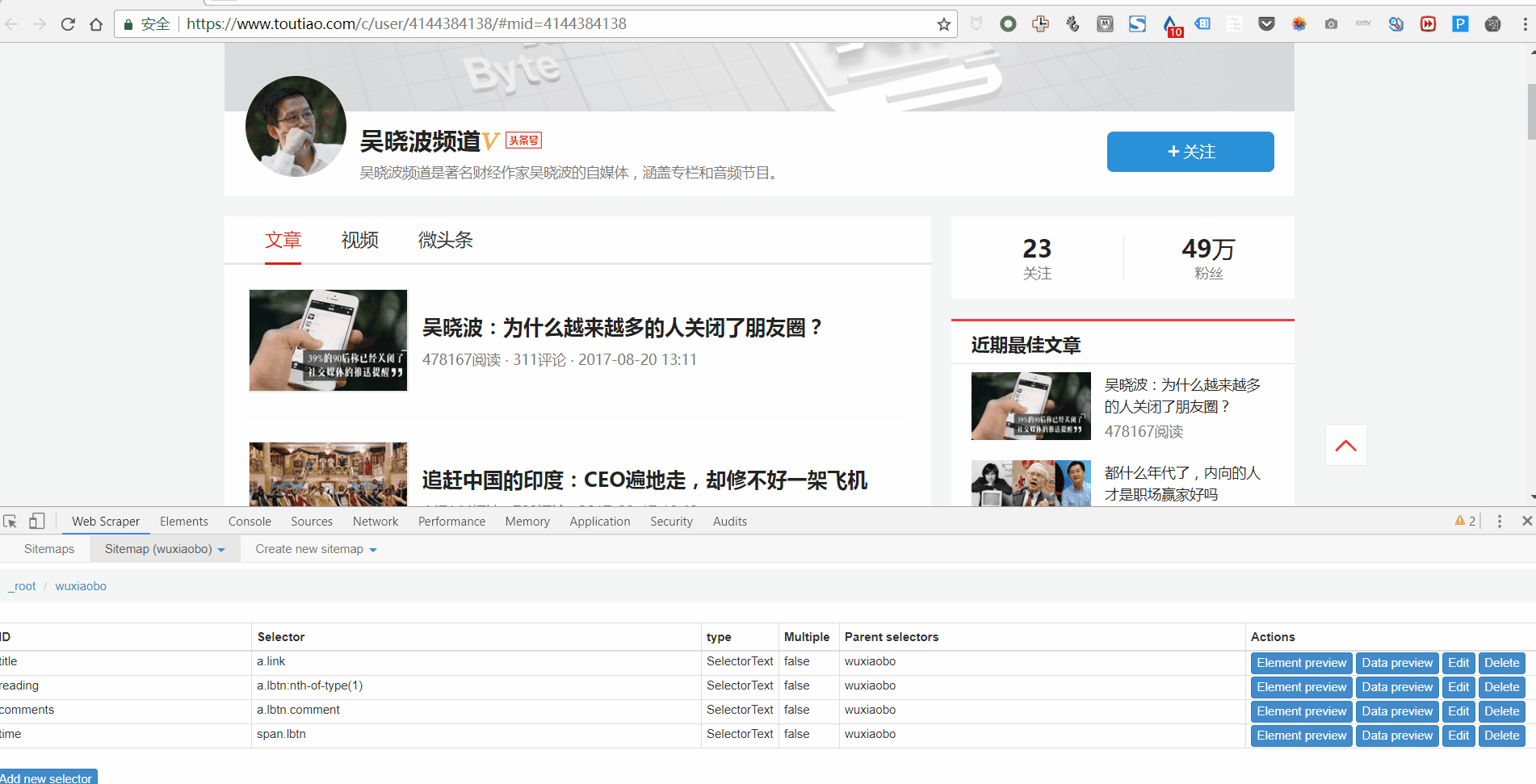Expand the Sitemap (wuxiaobo) dropdown
Image resolution: width=1536 pixels, height=784 pixels.
tap(165, 549)
